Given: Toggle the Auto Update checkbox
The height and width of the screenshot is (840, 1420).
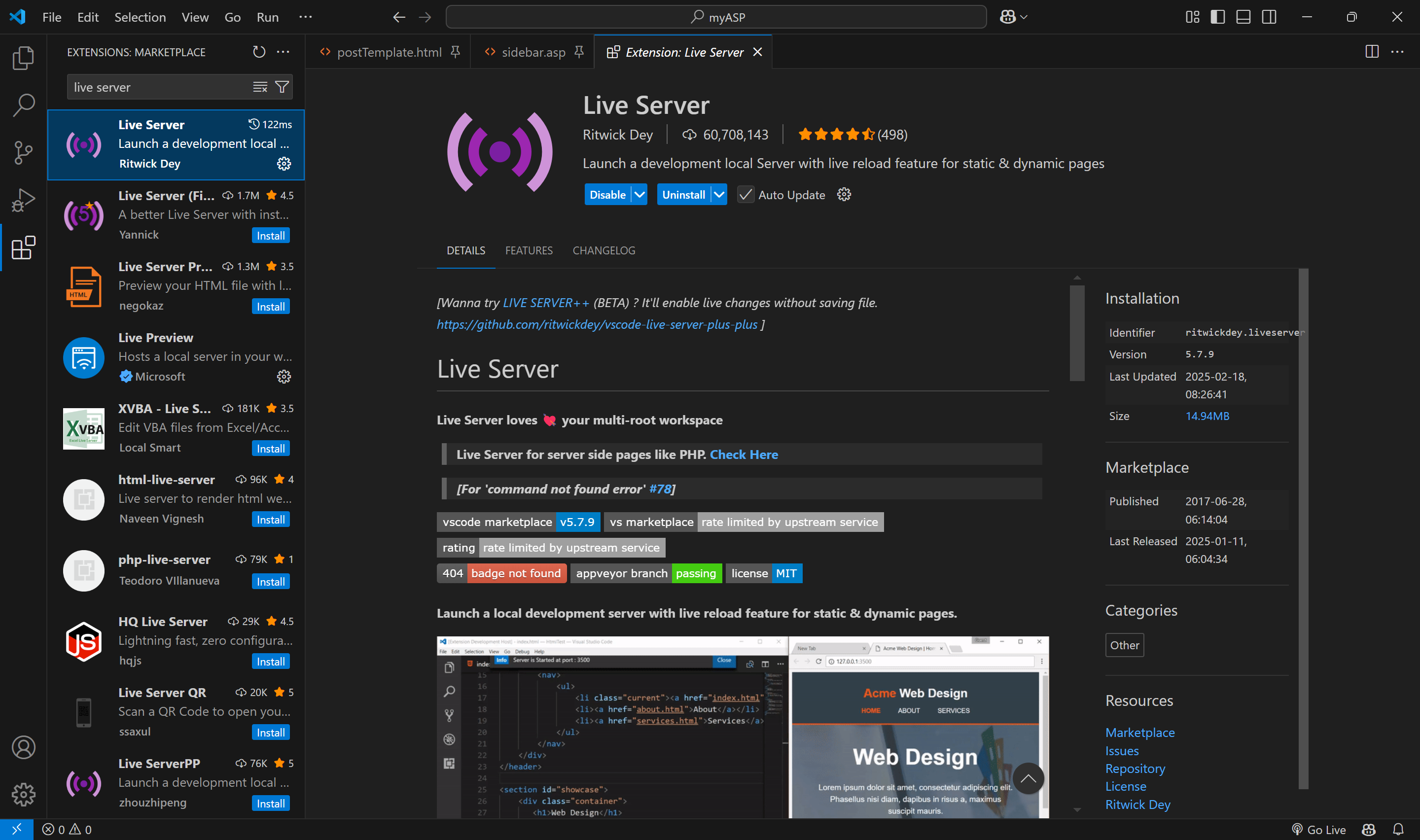Looking at the screenshot, I should [x=746, y=195].
